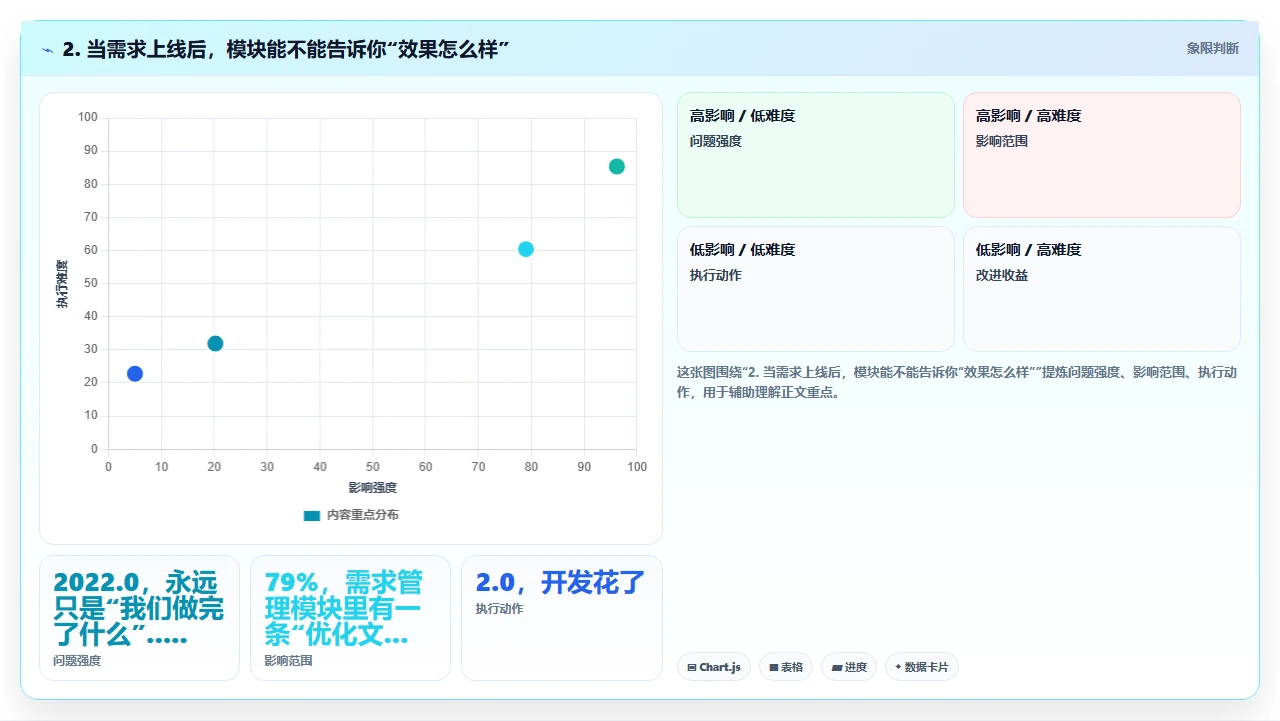Image resolution: width=1280 pixels, height=721 pixels.
Task: Click the section heading 2. 当需求上线后
Action: point(286,49)
